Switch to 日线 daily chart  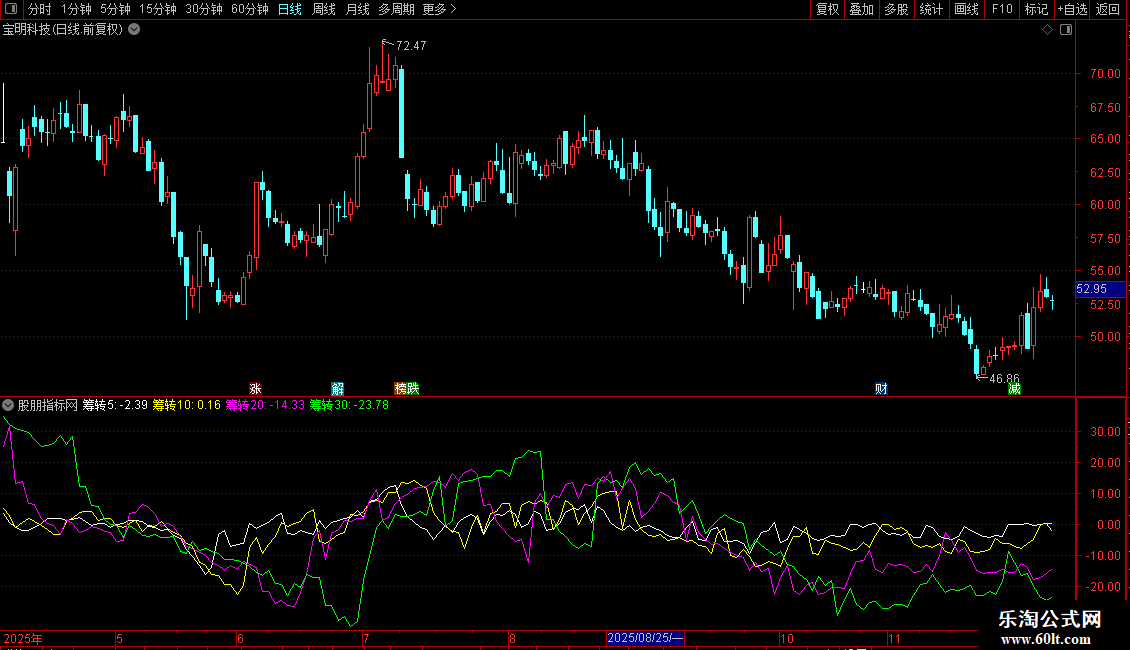coord(290,9)
